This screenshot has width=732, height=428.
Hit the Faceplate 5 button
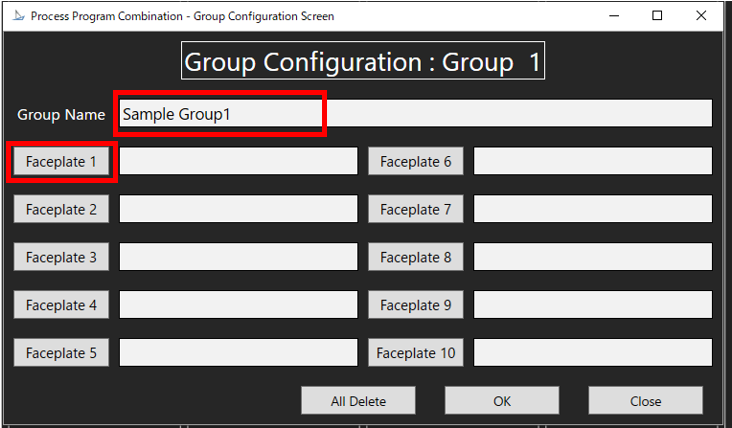61,352
